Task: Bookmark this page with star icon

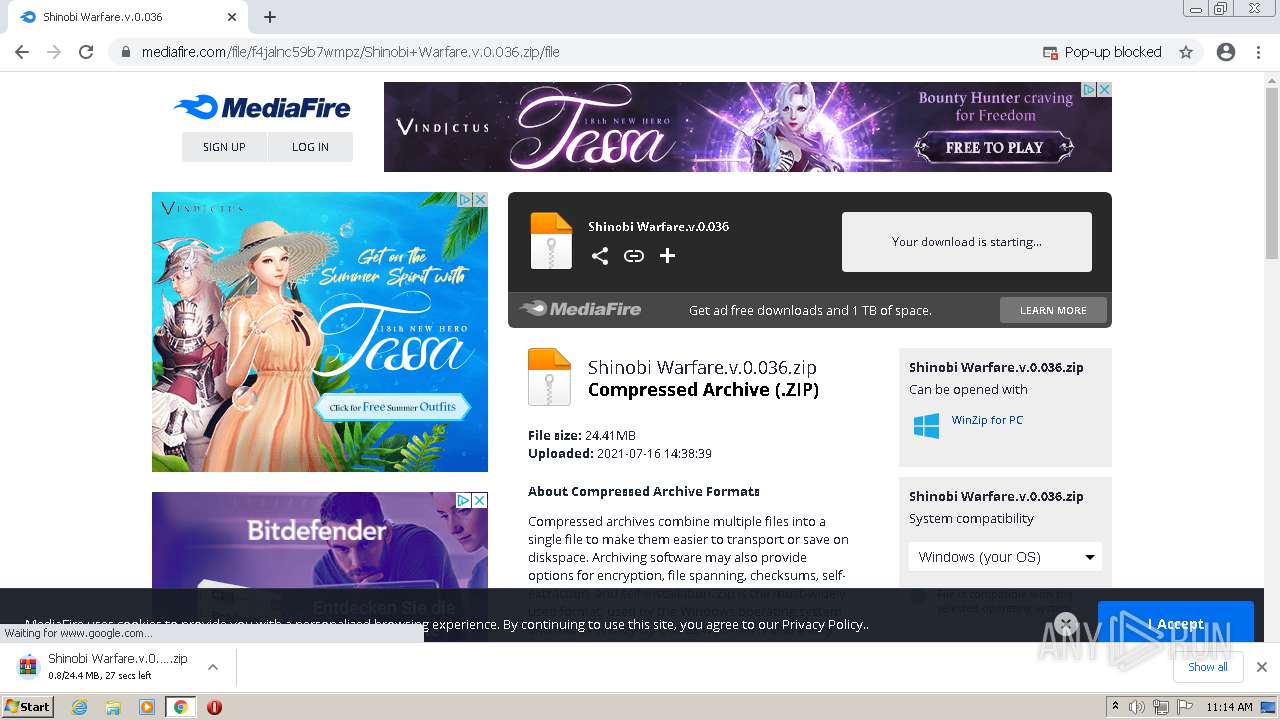Action: 1186,52
